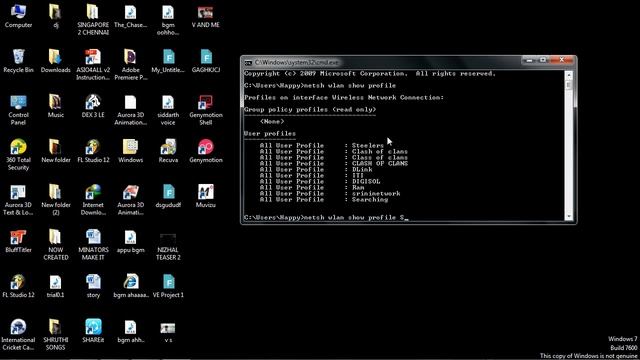This screenshot has width=640, height=360.
Task: Select the SINGAPORE 2 CHENNAI folder
Action: [x=93, y=20]
